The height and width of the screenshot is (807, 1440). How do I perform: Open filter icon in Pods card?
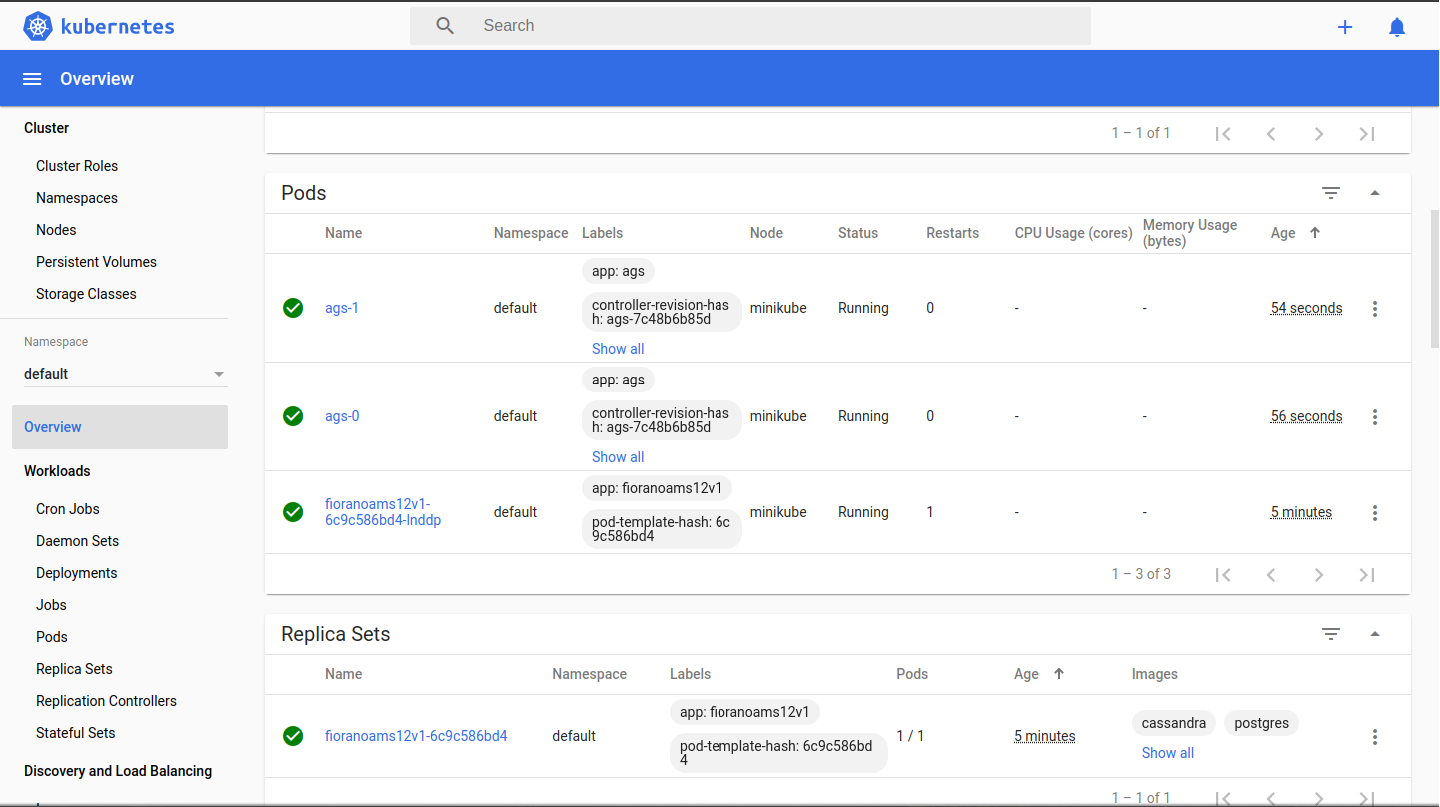pos(1330,193)
